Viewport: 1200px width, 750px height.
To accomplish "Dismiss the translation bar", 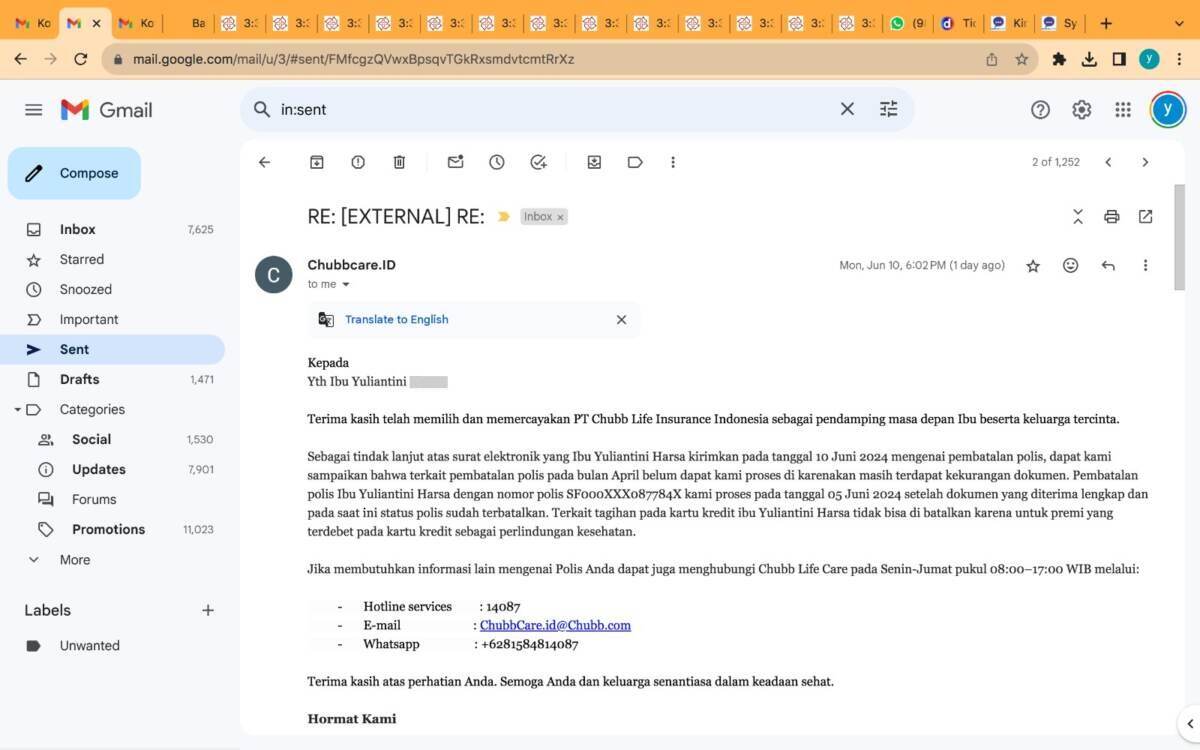I will (621, 320).
